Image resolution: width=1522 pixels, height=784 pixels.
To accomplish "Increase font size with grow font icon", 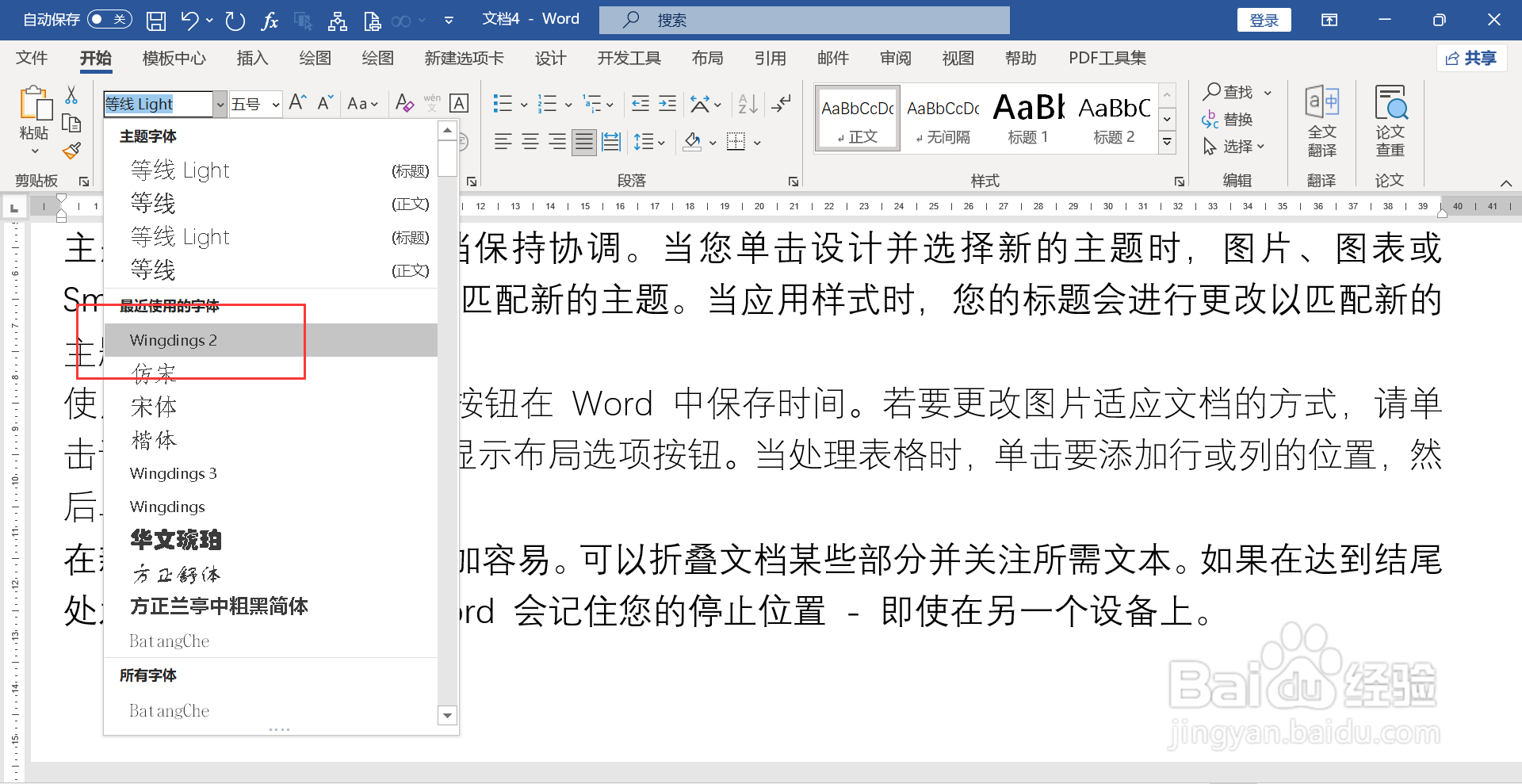I will click(297, 103).
